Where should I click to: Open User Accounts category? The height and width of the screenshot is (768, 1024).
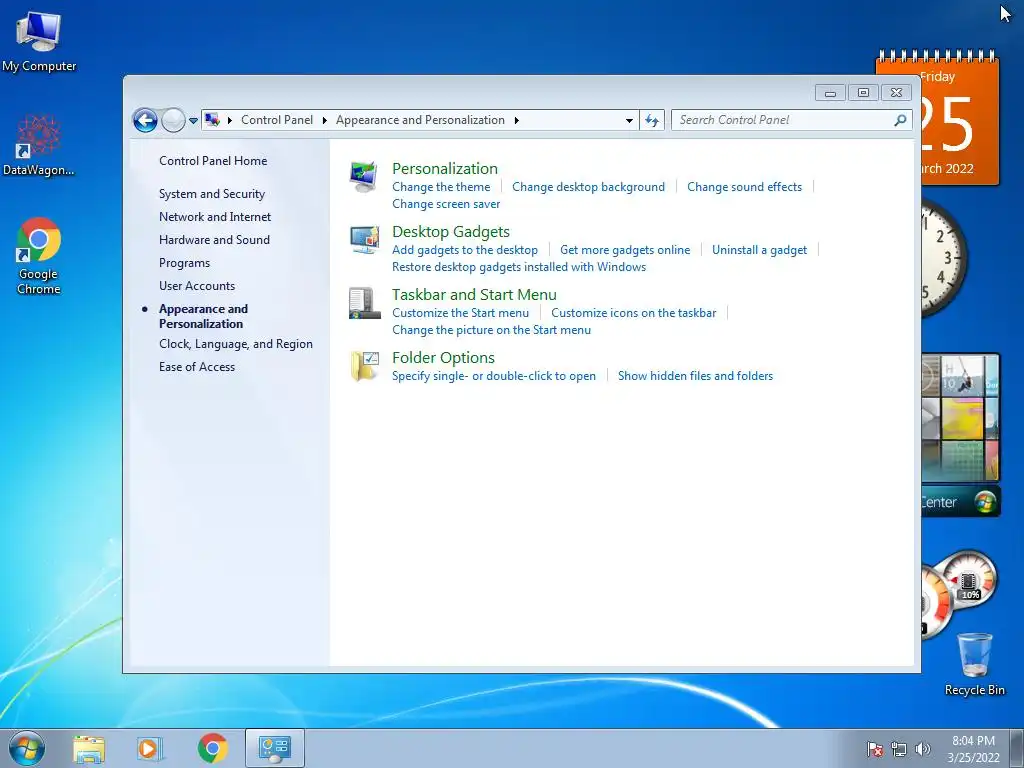click(x=197, y=285)
